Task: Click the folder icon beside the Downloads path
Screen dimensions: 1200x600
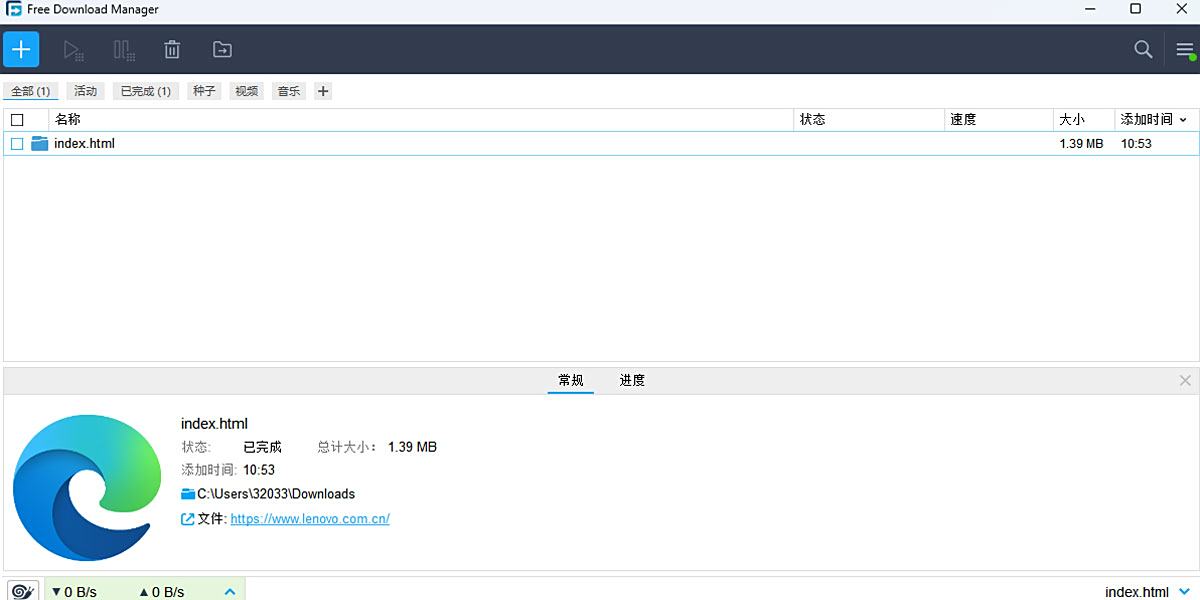Action: click(186, 494)
